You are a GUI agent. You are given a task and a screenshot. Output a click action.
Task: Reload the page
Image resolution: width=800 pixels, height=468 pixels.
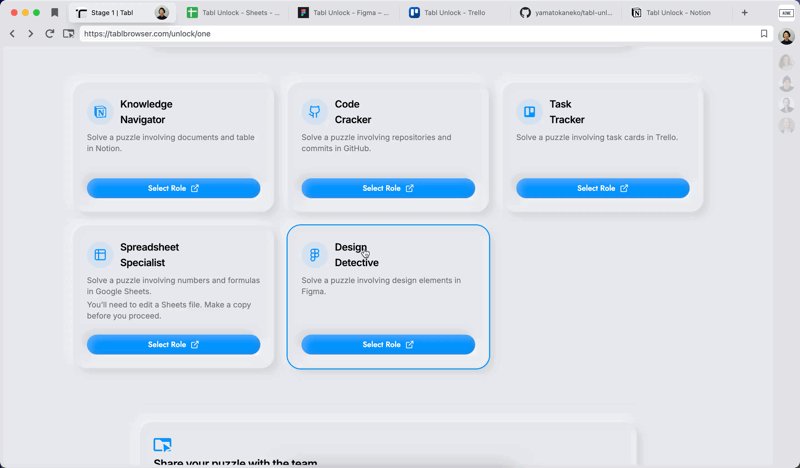[x=49, y=34]
